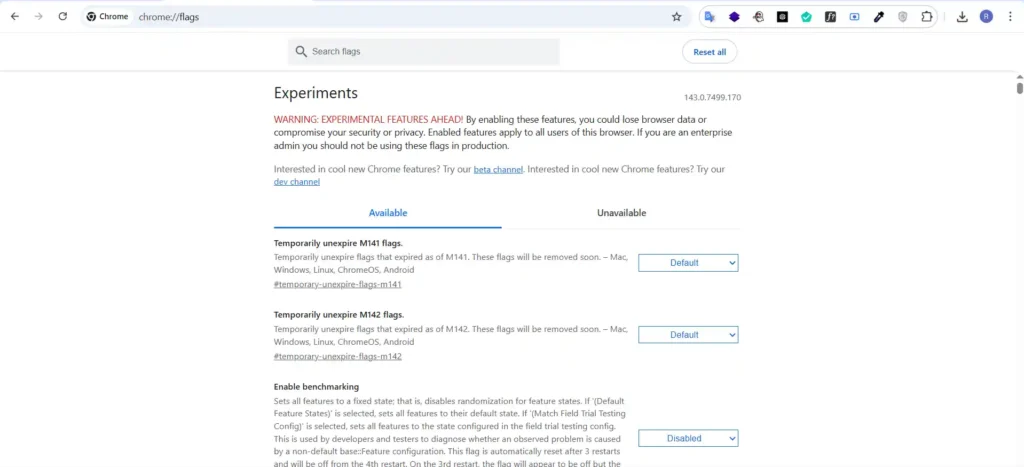Click the profile avatar icon

[986, 17]
